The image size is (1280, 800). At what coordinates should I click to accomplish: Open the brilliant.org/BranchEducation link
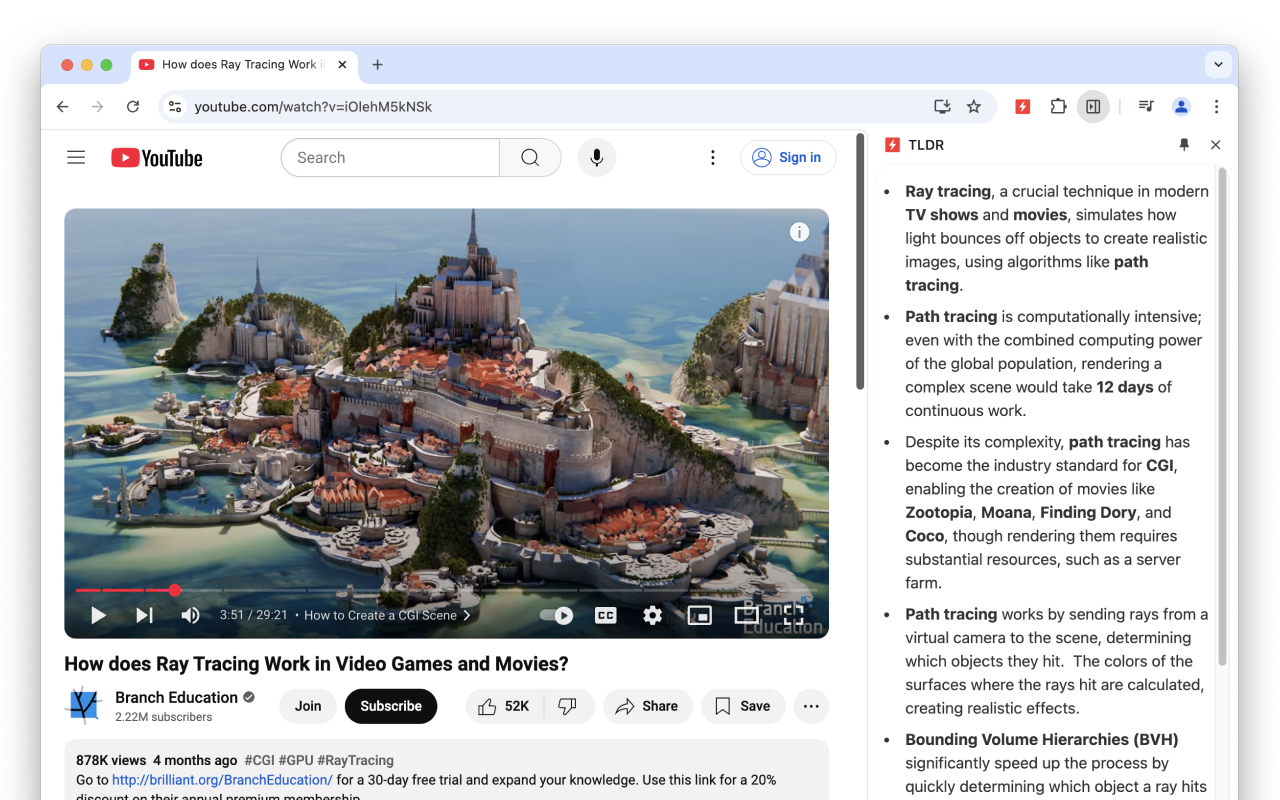[x=221, y=779]
